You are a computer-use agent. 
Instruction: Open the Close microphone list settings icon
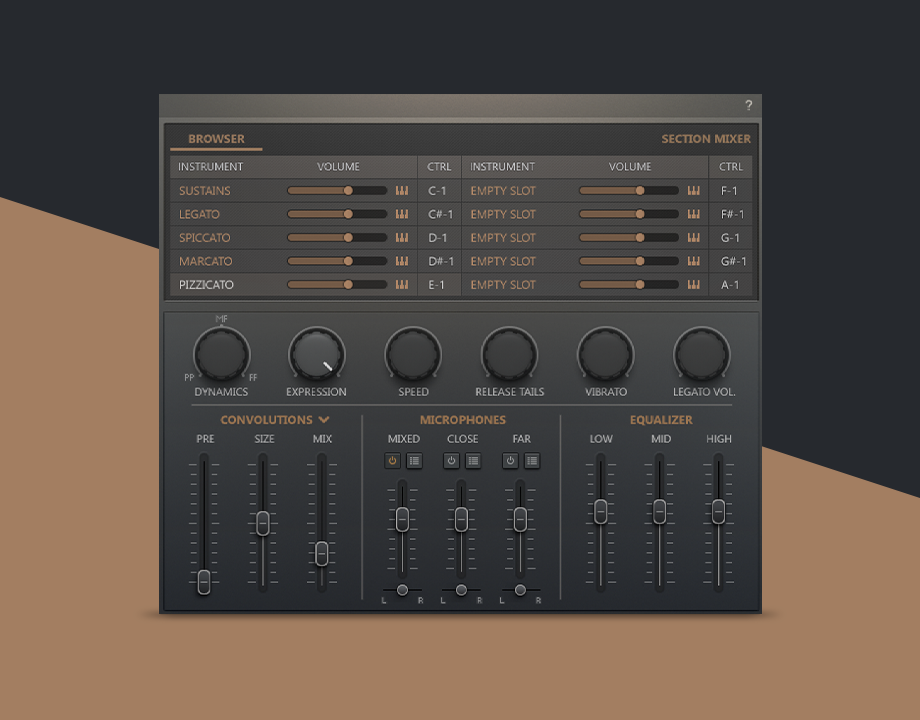point(473,461)
